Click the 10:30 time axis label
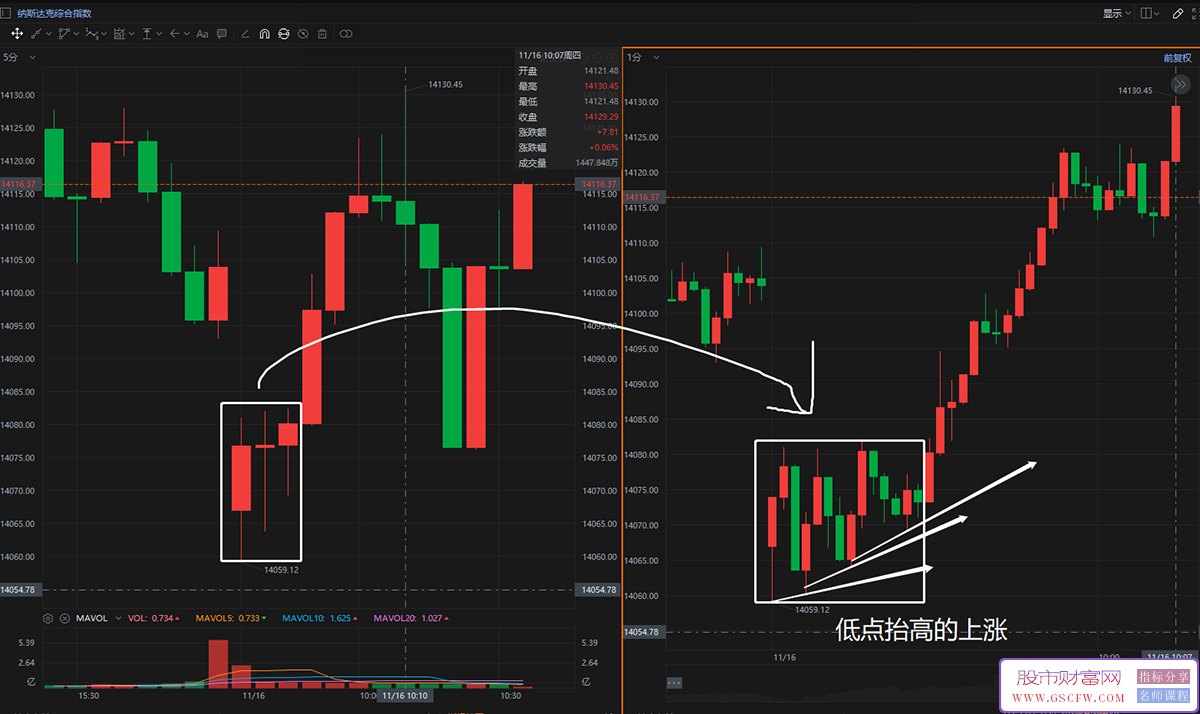1200x714 pixels. coord(511,695)
